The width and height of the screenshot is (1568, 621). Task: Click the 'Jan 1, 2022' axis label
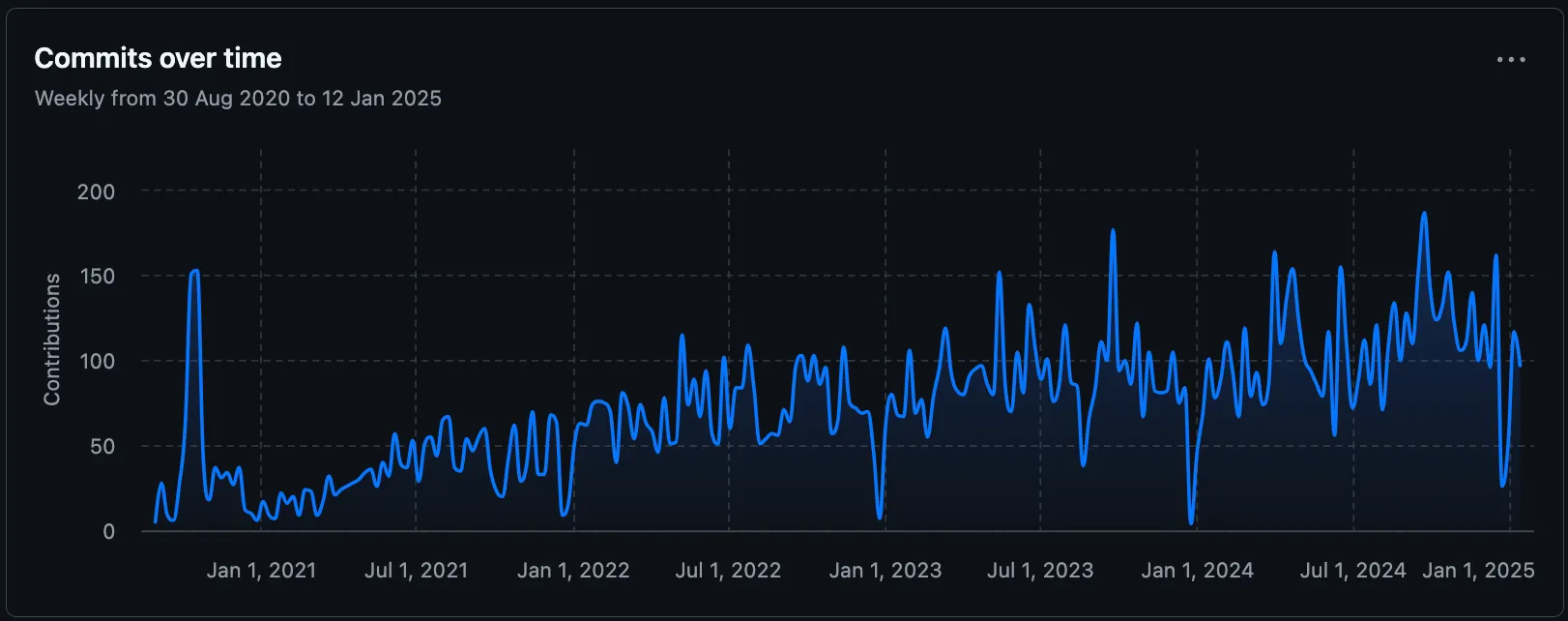(x=573, y=570)
